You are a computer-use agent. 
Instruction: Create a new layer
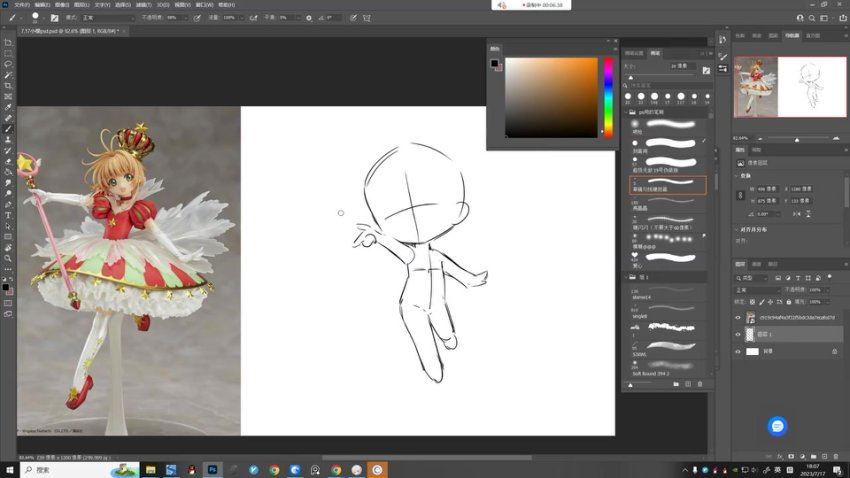pos(825,457)
